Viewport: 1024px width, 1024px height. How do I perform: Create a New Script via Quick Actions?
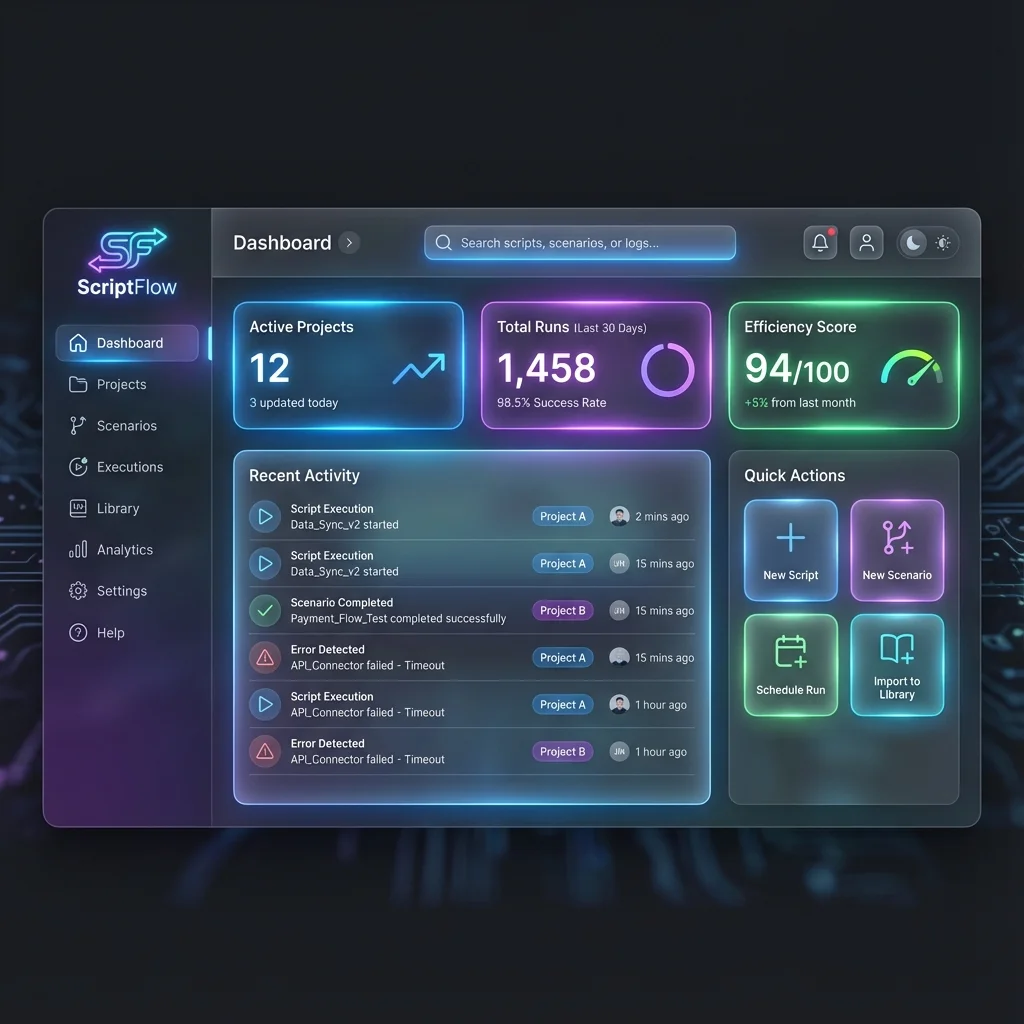790,550
